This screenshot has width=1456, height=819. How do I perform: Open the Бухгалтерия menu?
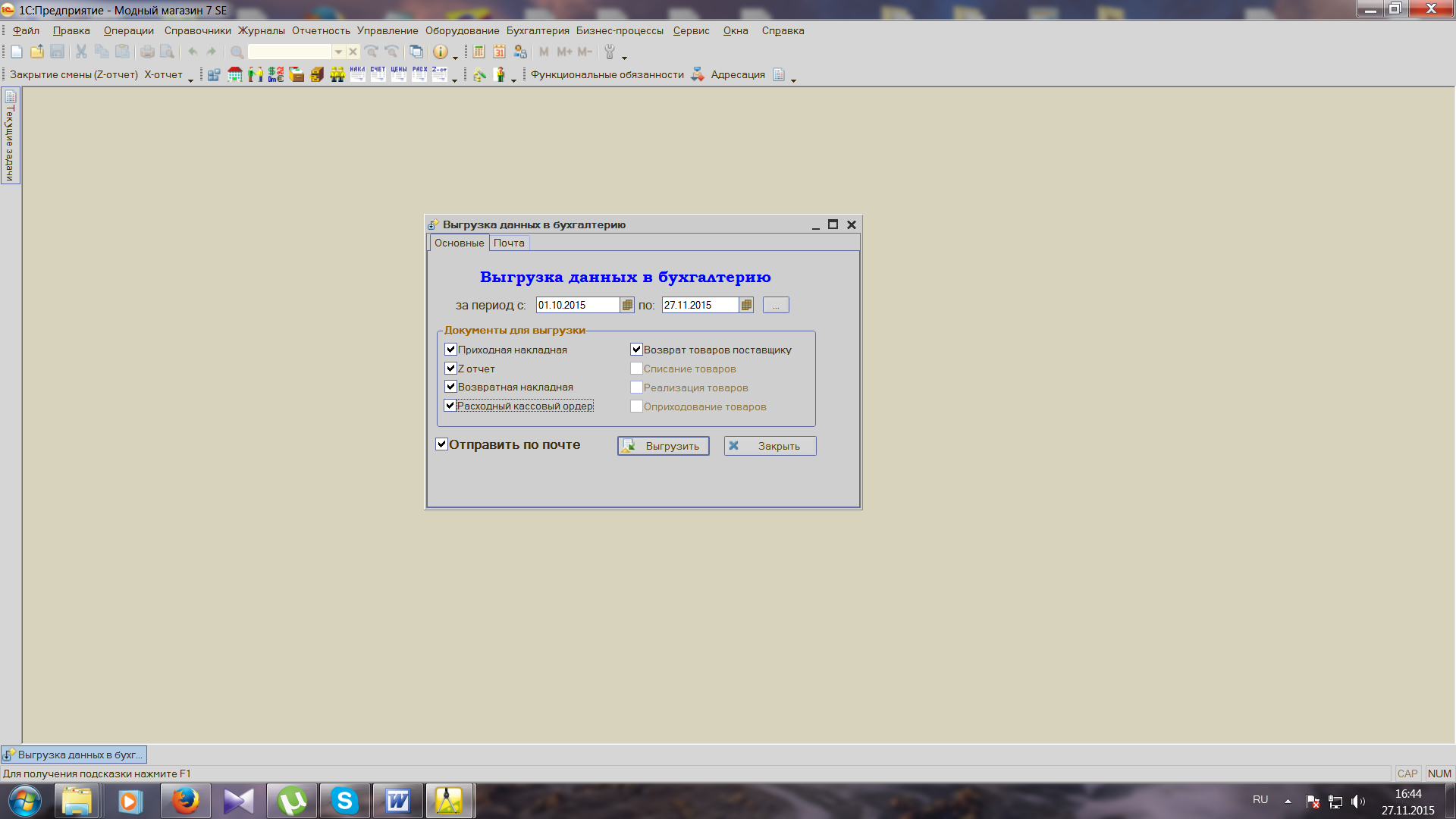[538, 30]
